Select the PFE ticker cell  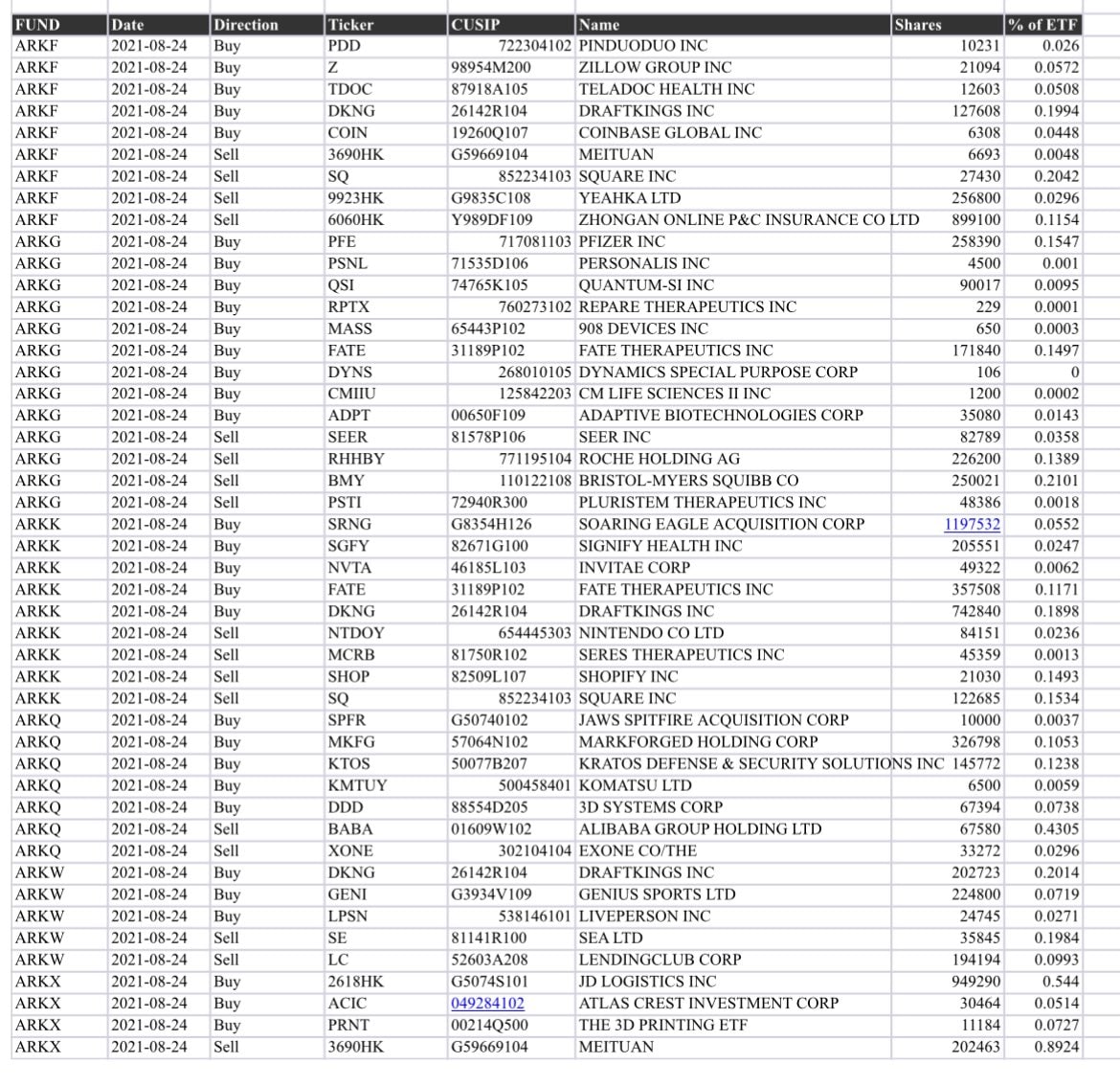386,241
